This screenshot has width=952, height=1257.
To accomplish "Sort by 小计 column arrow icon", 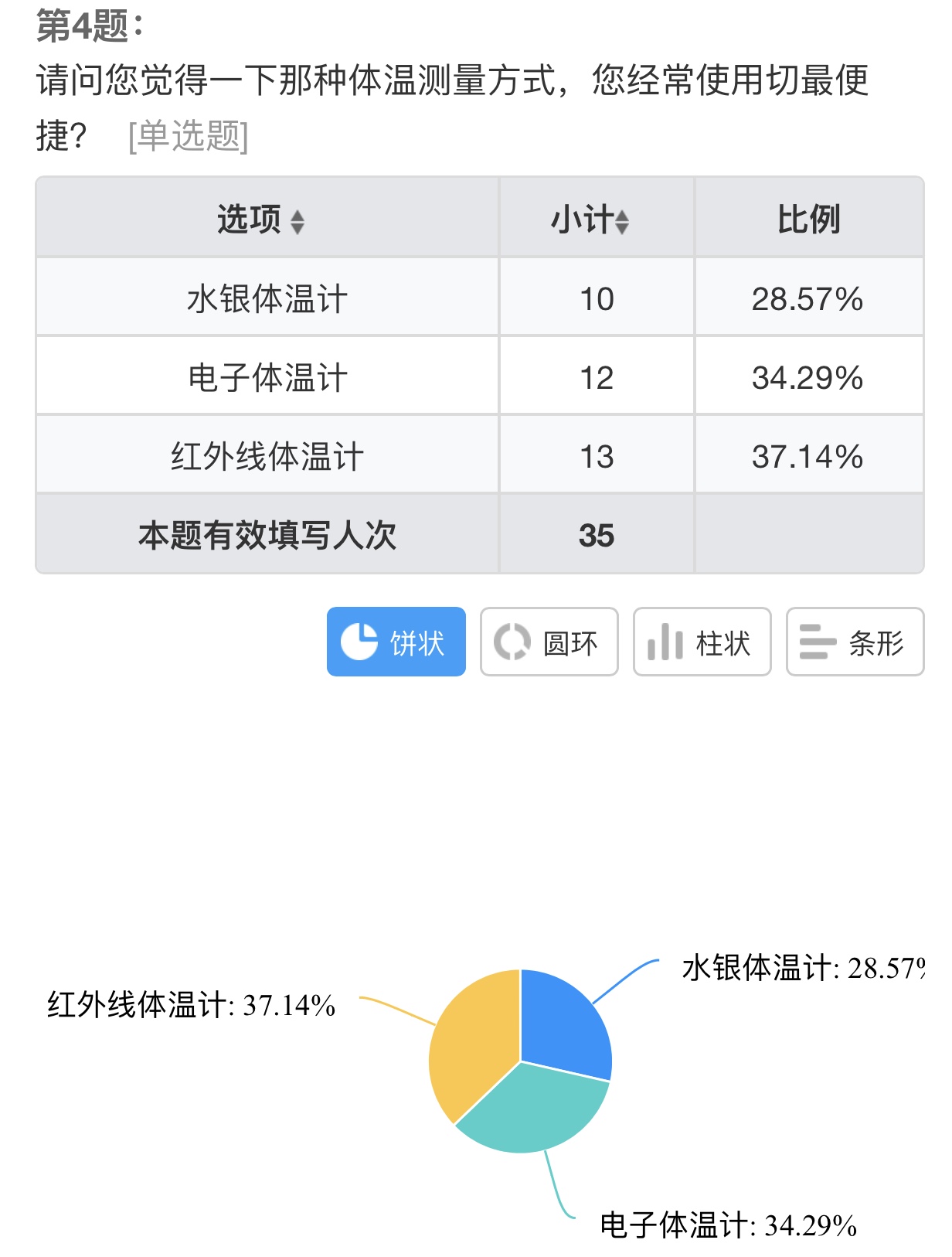I will [x=622, y=222].
